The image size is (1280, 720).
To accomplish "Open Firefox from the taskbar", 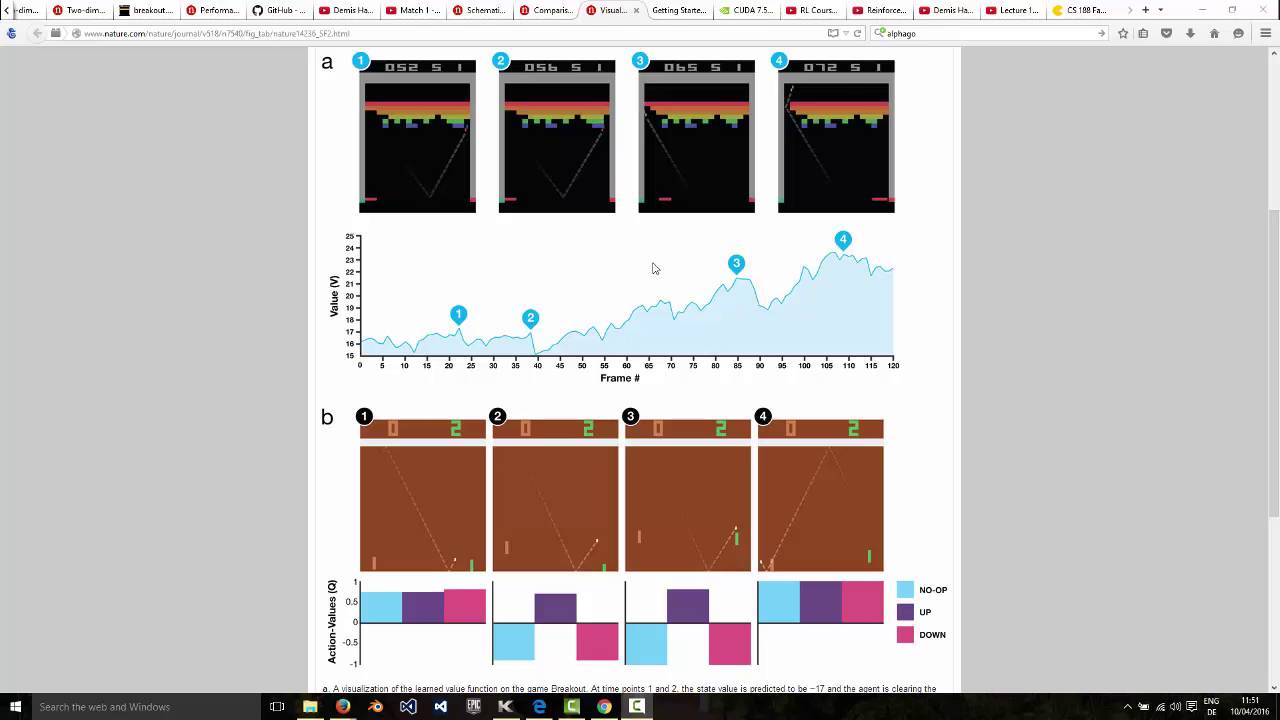I will 343,706.
